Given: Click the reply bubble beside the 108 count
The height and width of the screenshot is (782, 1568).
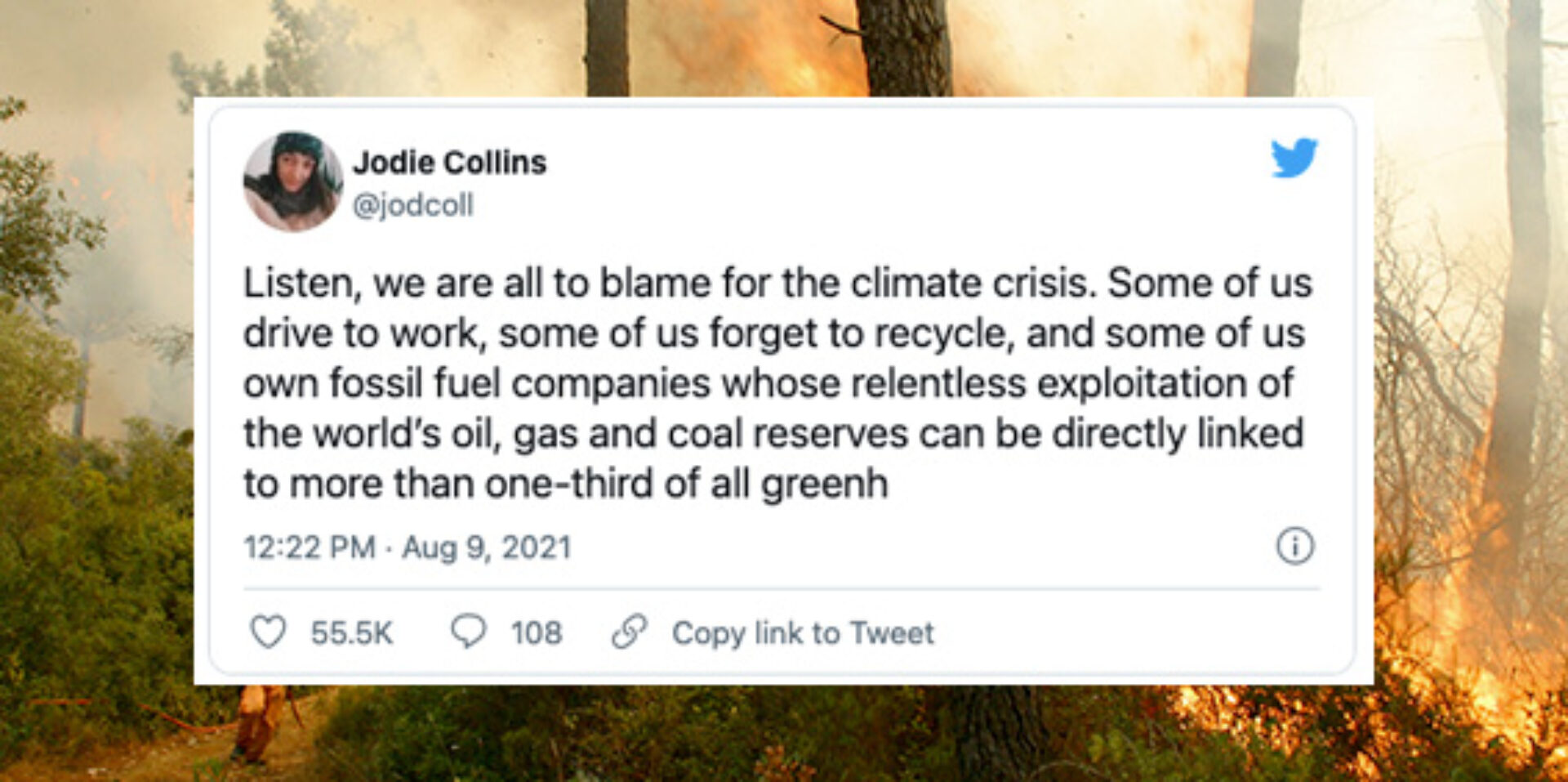Looking at the screenshot, I should pos(468,630).
